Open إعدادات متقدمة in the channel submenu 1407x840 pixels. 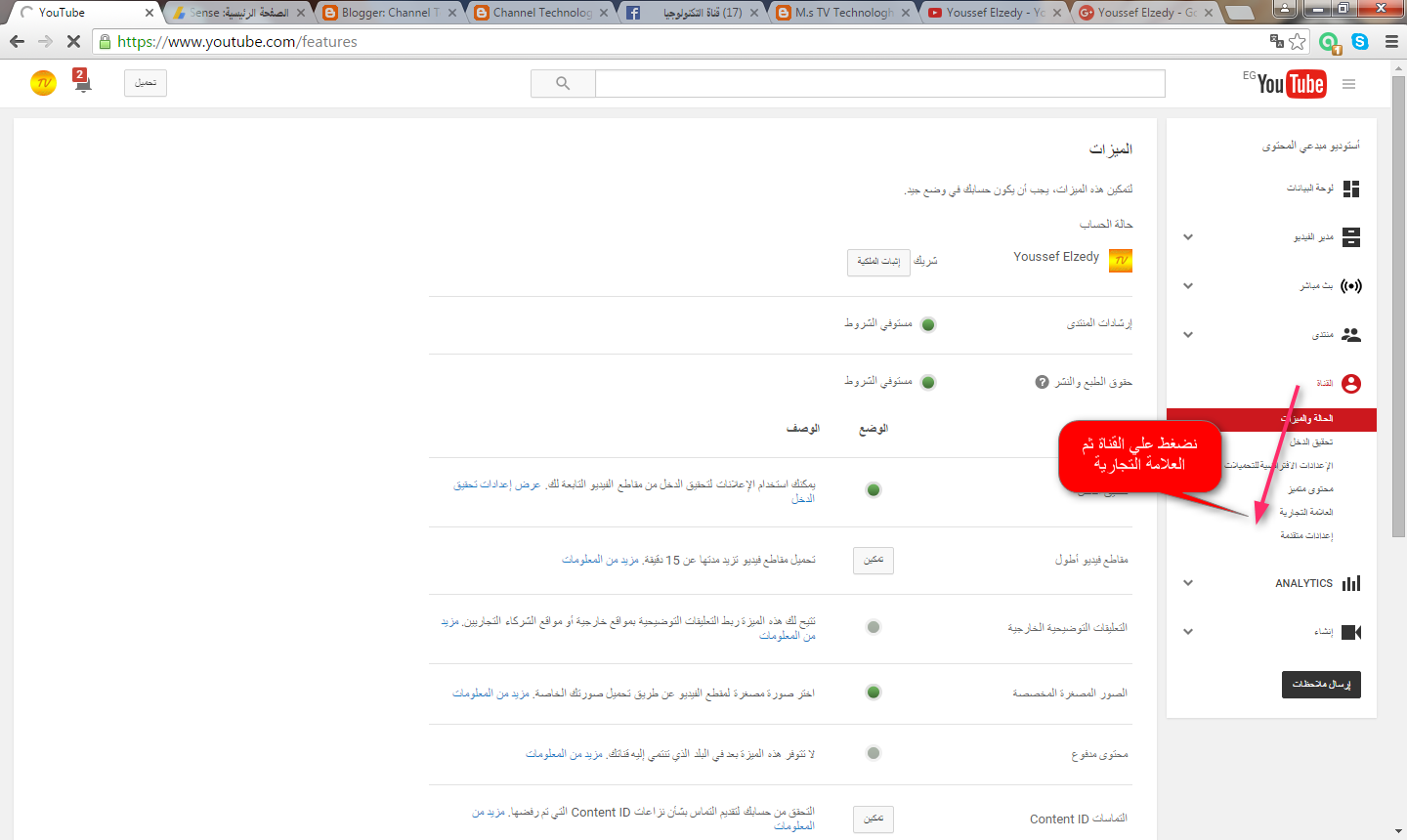pos(1306,536)
